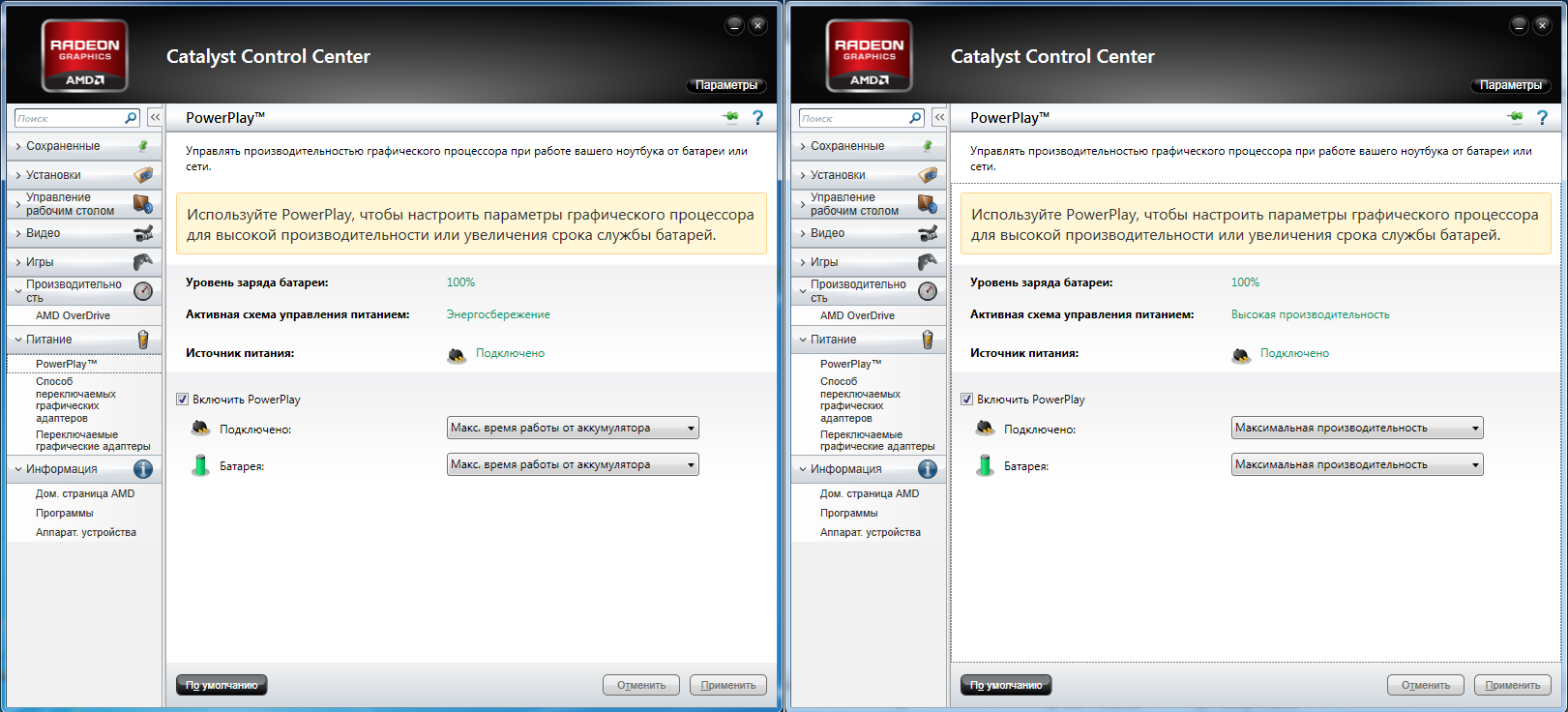Click Энергосбережение power scheme text in left window
The height and width of the screenshot is (712, 1568).
click(498, 314)
